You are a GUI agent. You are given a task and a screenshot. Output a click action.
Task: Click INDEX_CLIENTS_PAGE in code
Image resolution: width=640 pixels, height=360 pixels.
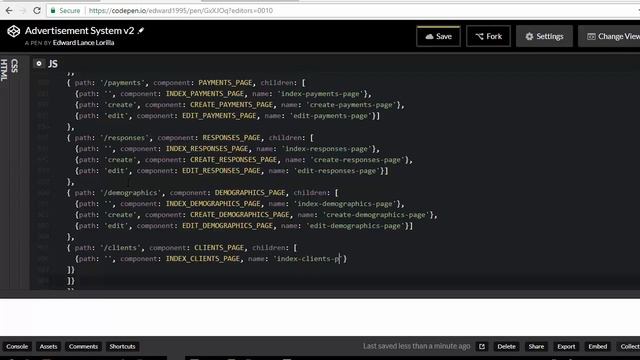pos(202,259)
